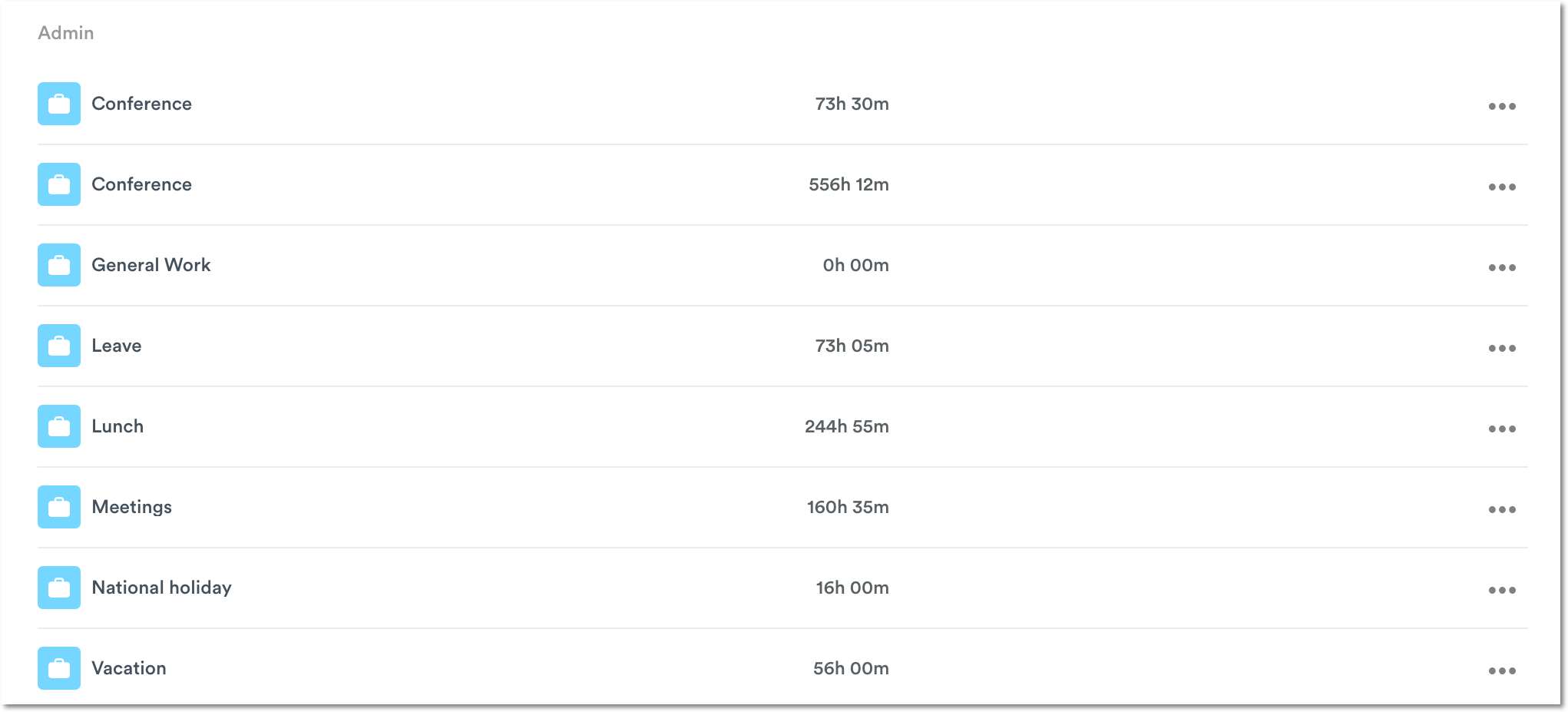The image size is (1568, 712).
Task: Show more options for National holiday
Action: click(1501, 590)
